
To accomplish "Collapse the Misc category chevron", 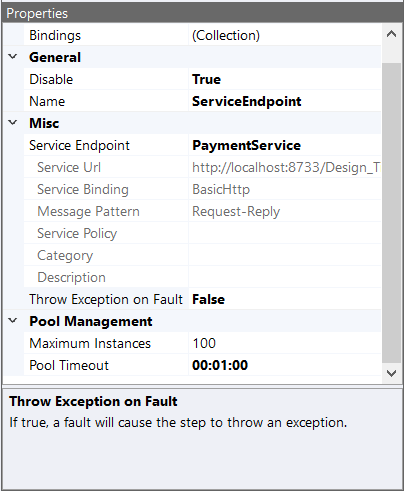I will pyautogui.click(x=13, y=123).
